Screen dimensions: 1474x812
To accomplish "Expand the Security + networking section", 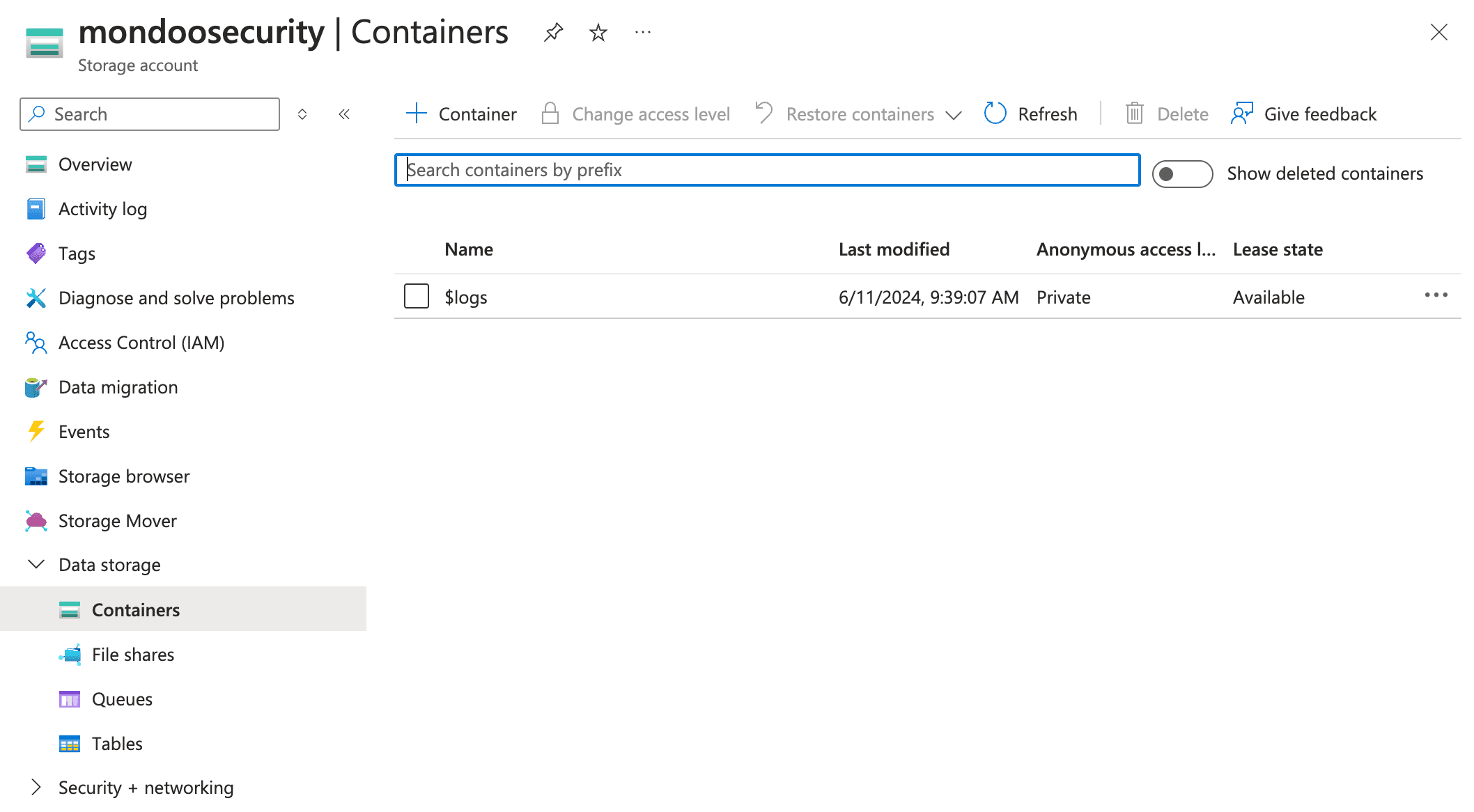I will coord(36,787).
